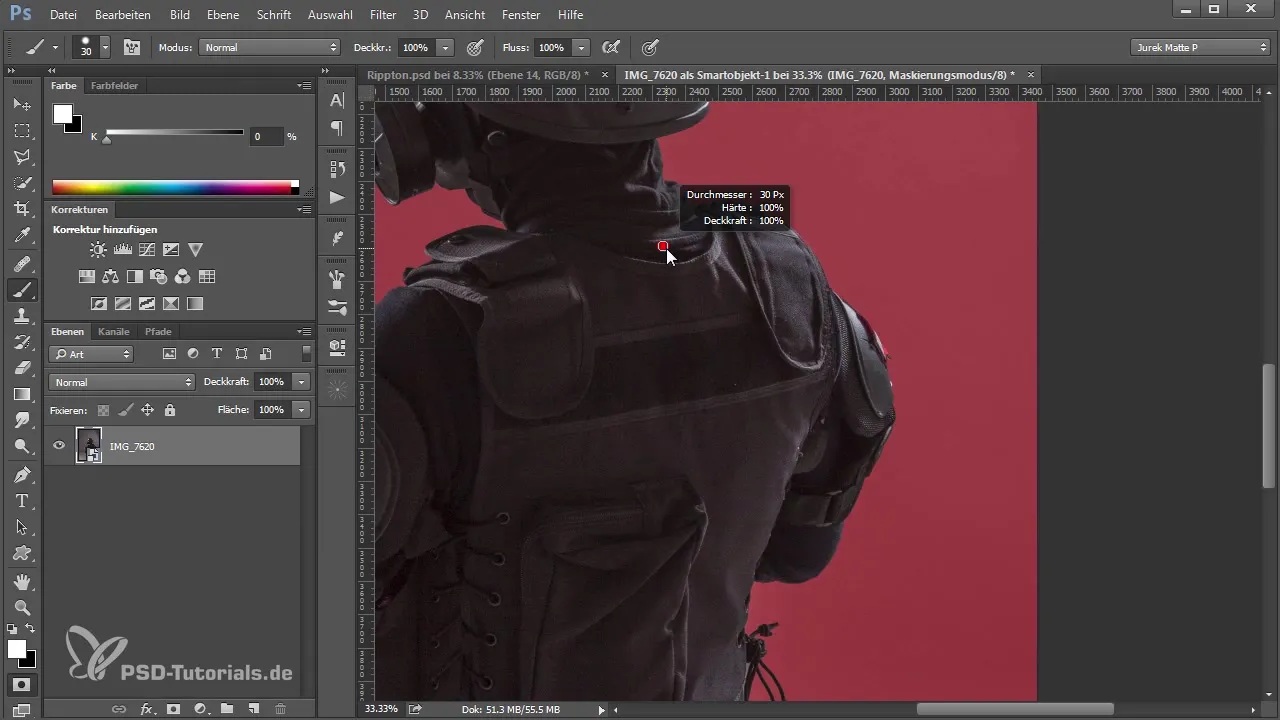The width and height of the screenshot is (1280, 720).
Task: Expand the layer blend mode Normal dropdown
Action: (x=121, y=382)
